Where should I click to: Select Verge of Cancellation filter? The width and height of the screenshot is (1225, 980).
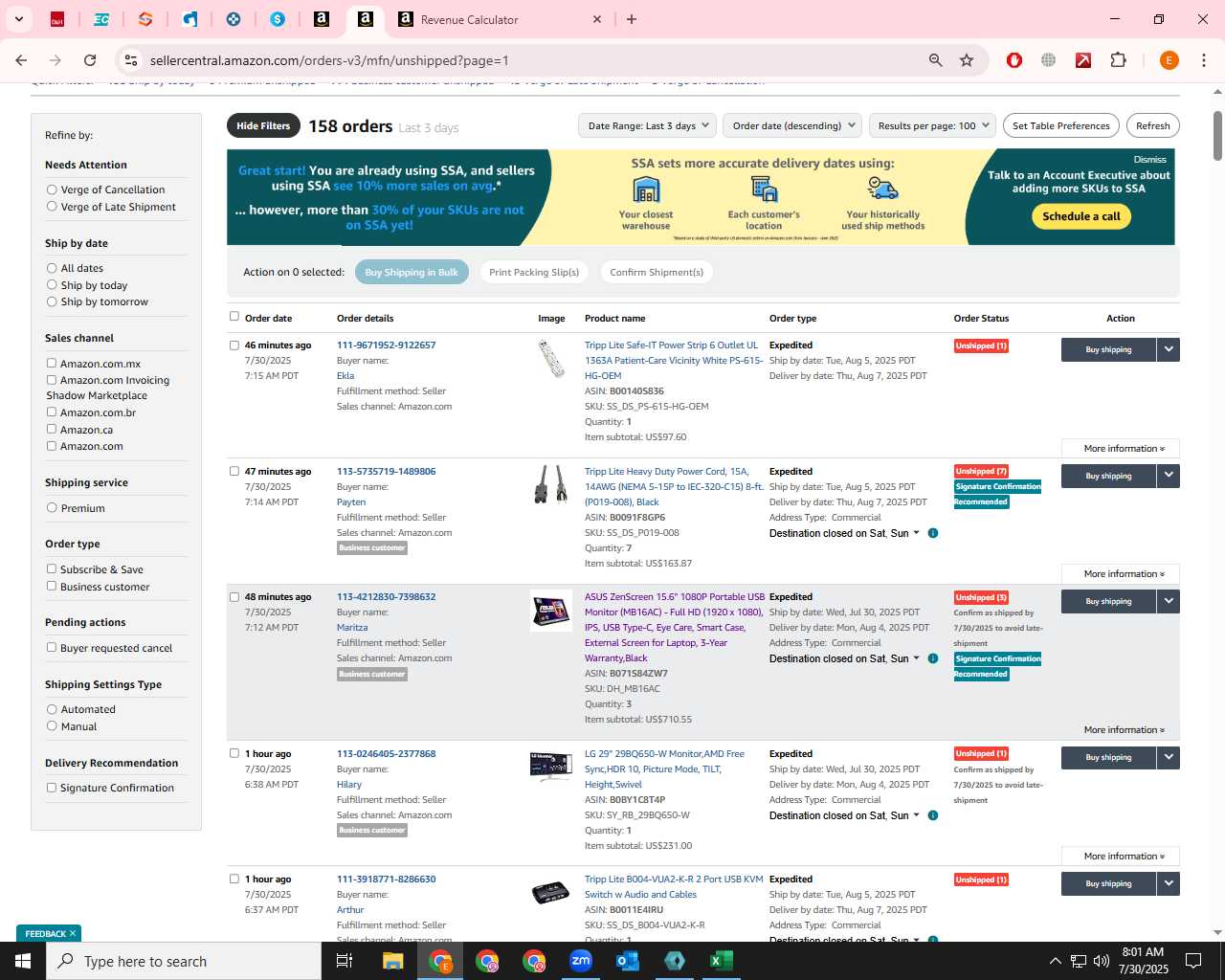coord(52,189)
